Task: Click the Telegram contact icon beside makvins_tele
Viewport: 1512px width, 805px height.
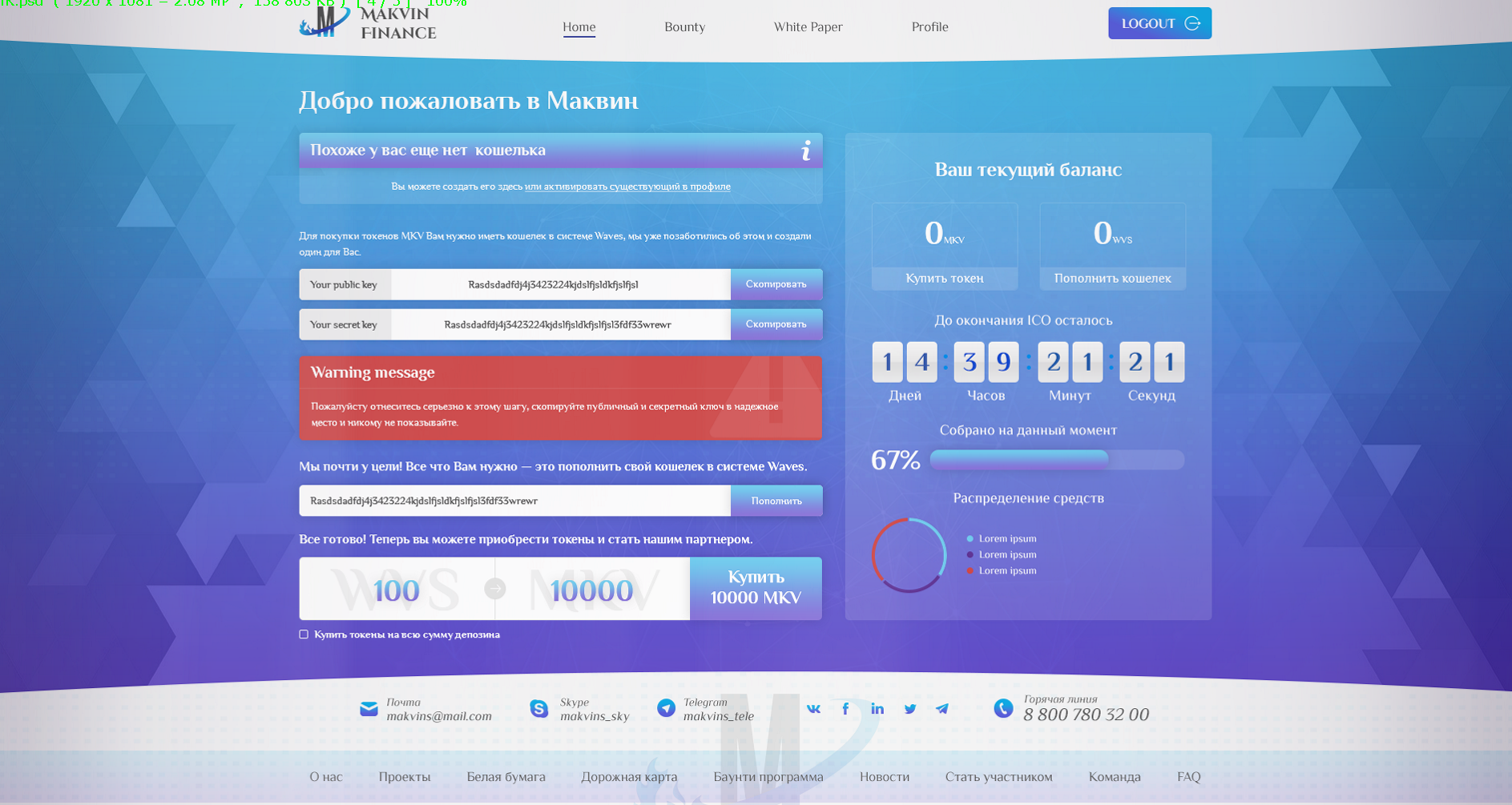Action: pyautogui.click(x=666, y=708)
